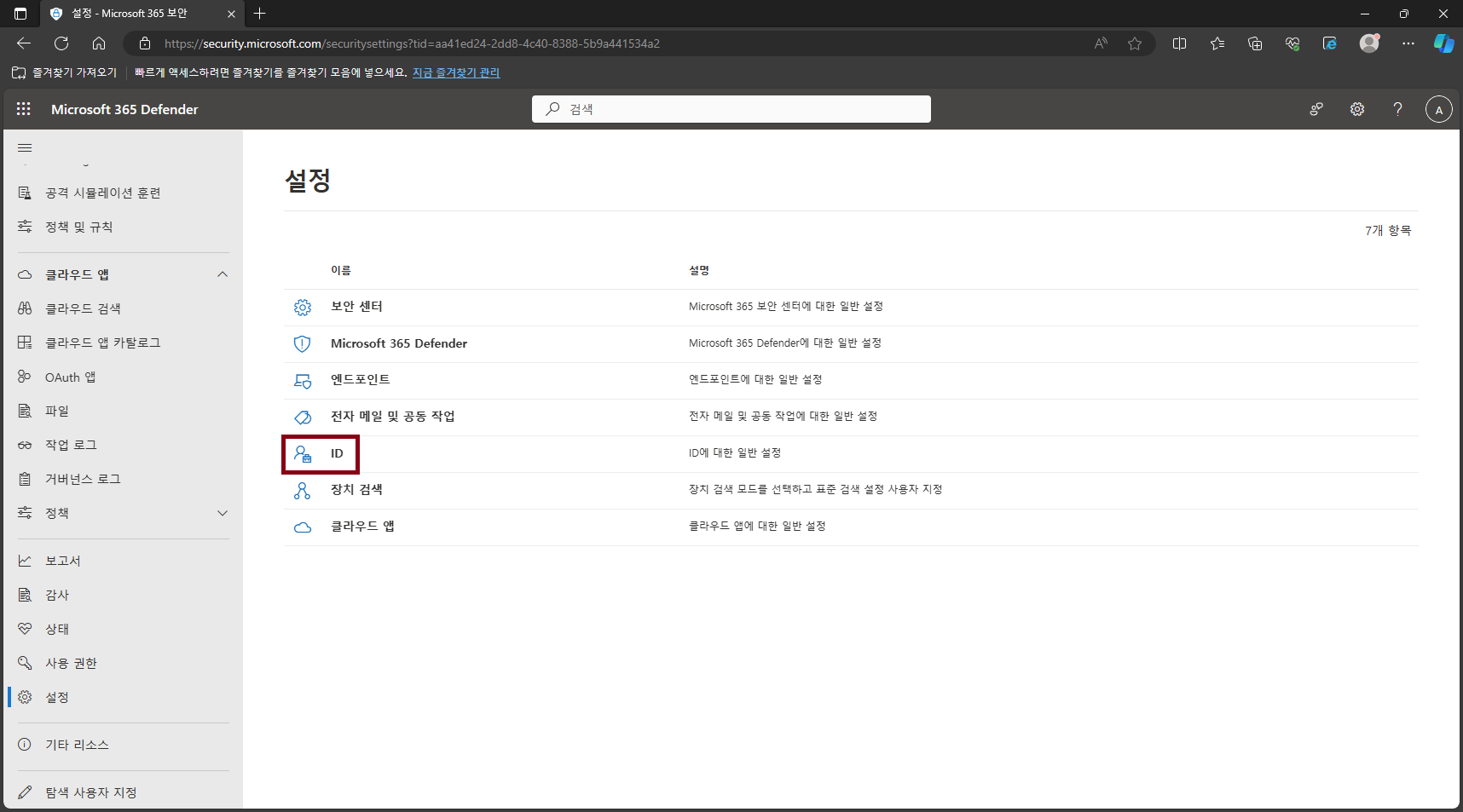Image resolution: width=1463 pixels, height=812 pixels.
Task: Open Edge profile picture
Action: [x=1370, y=43]
